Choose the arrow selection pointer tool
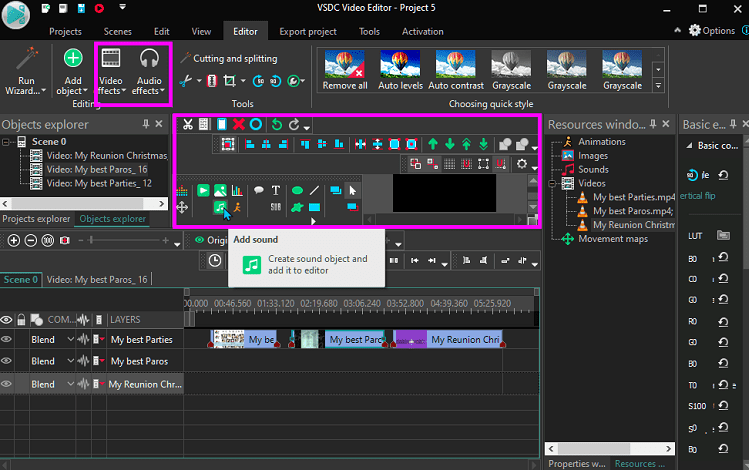 pos(353,191)
